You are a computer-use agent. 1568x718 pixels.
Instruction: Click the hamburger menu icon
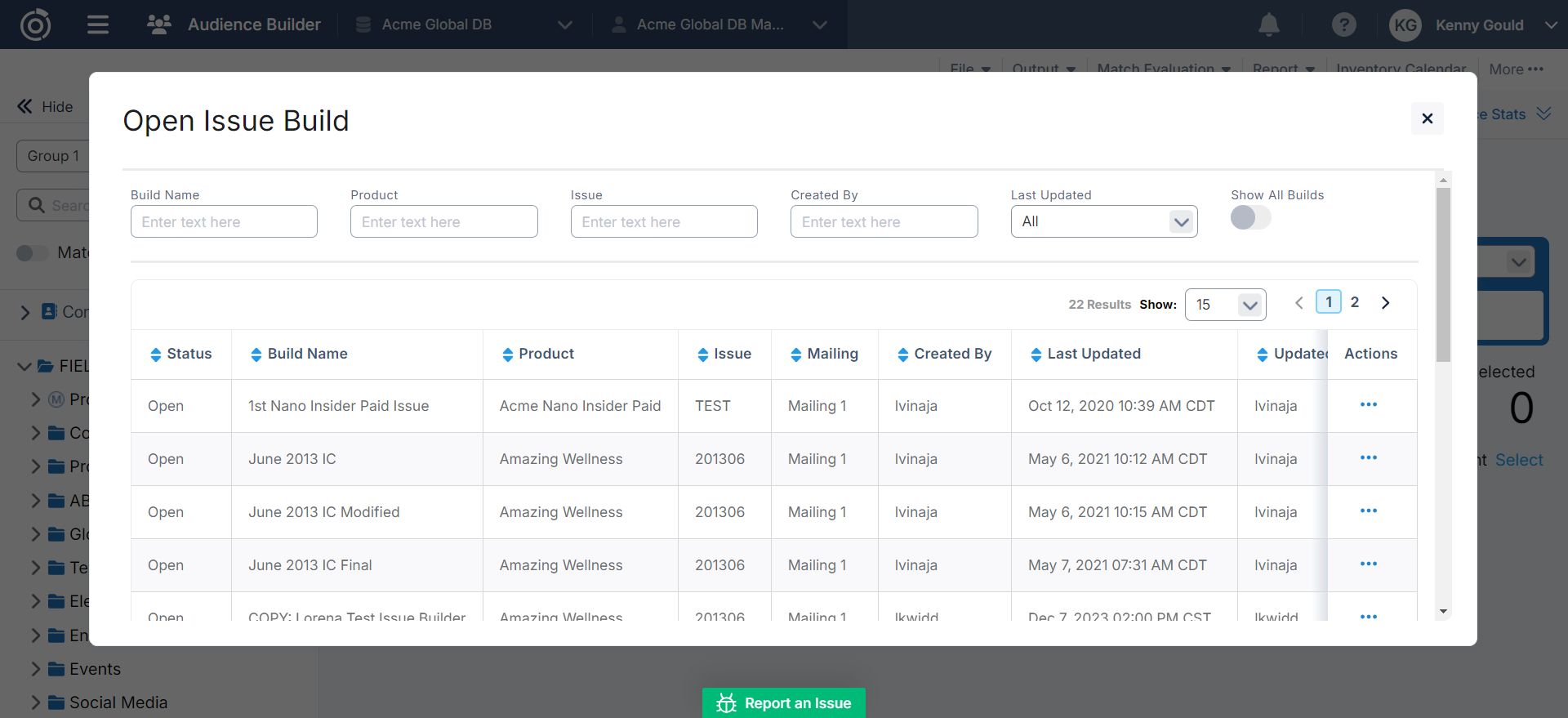point(98,25)
